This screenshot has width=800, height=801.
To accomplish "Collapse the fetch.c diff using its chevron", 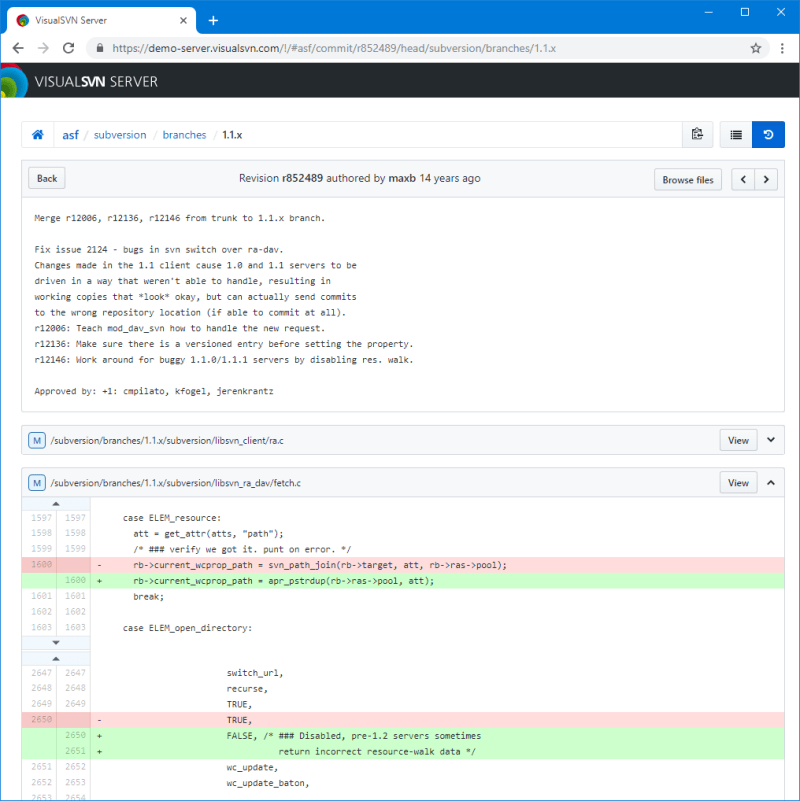I will pyautogui.click(x=770, y=482).
